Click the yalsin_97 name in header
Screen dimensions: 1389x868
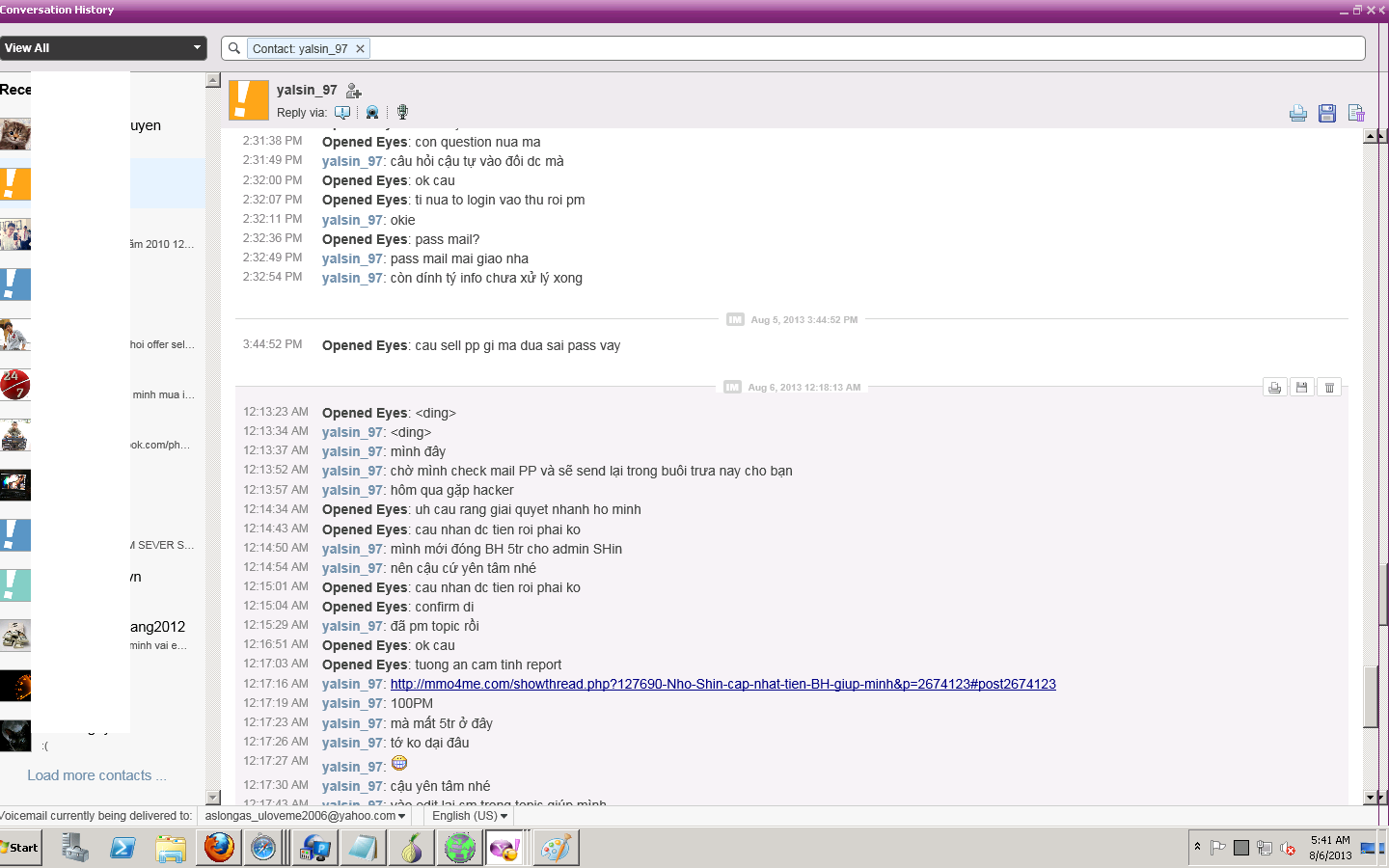[307, 90]
